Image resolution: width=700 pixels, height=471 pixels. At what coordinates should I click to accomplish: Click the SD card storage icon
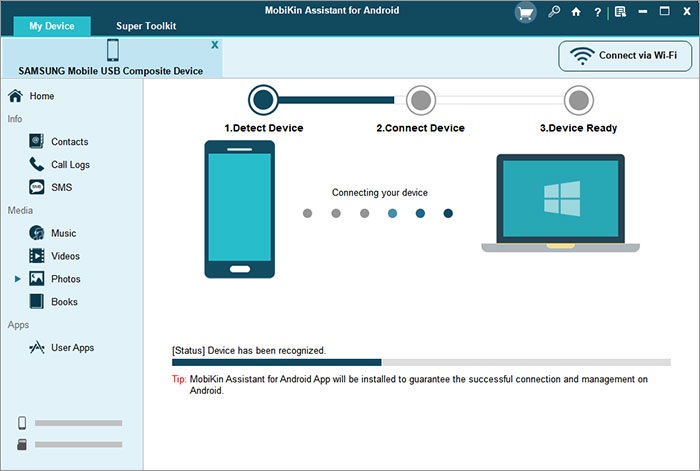(x=22, y=444)
